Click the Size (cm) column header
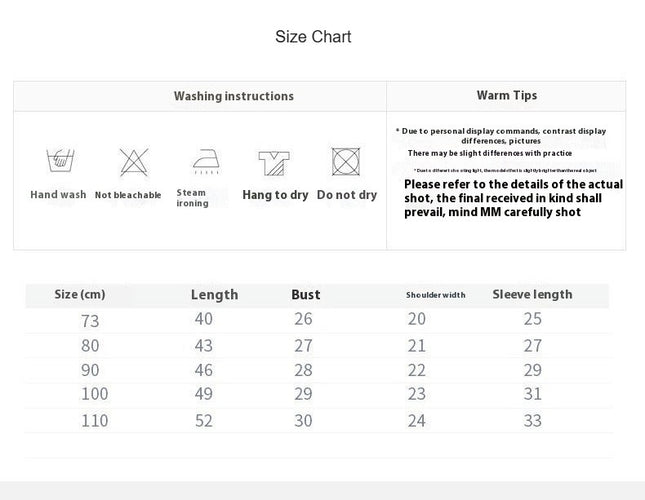 pos(80,294)
